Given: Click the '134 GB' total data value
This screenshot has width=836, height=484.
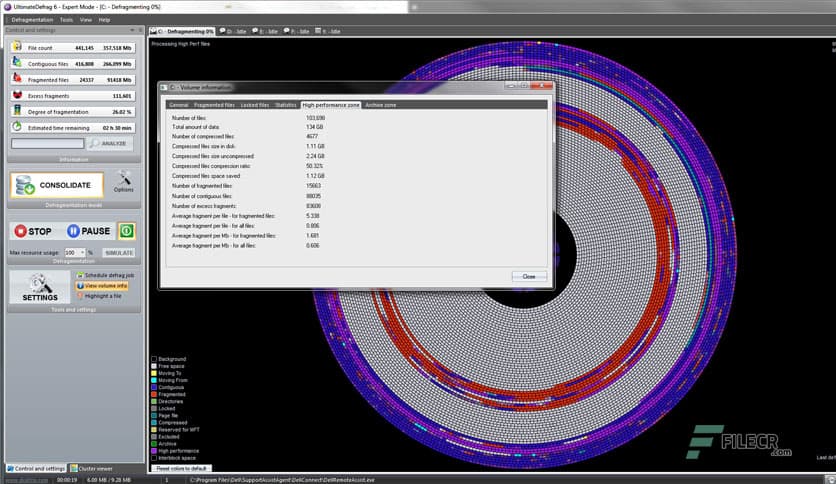Looking at the screenshot, I should tap(315, 127).
